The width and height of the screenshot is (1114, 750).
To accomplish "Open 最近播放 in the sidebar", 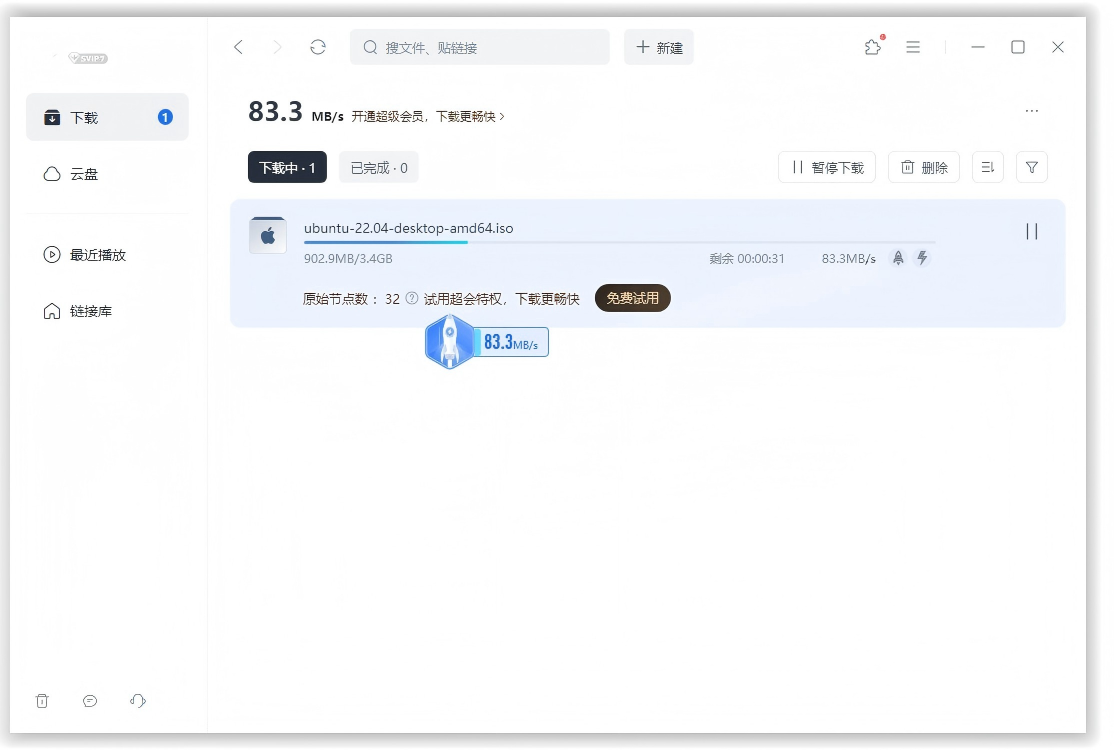I will (x=107, y=255).
